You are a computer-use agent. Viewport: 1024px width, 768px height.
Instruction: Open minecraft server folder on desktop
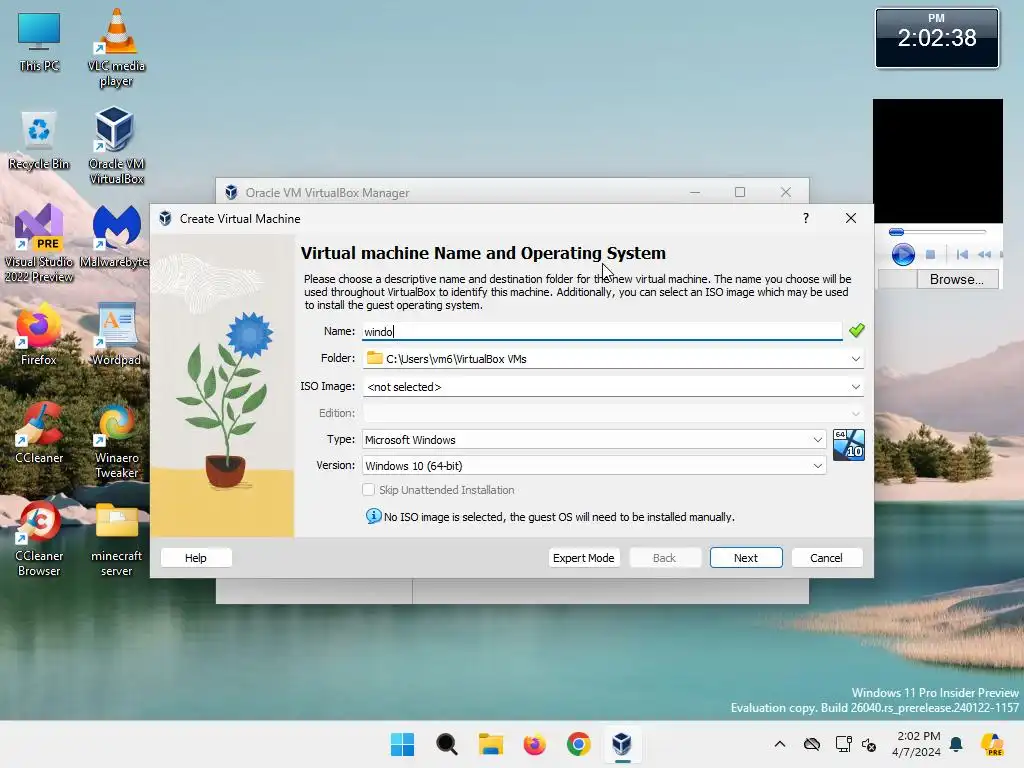[x=116, y=538]
